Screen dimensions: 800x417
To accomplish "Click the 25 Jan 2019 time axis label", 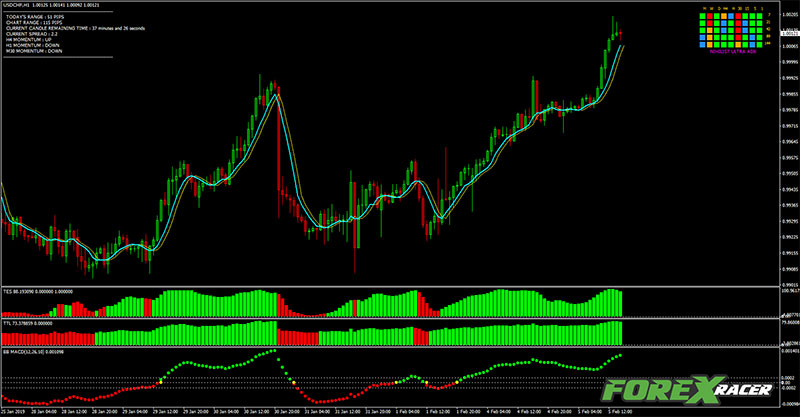I will coord(13,411).
